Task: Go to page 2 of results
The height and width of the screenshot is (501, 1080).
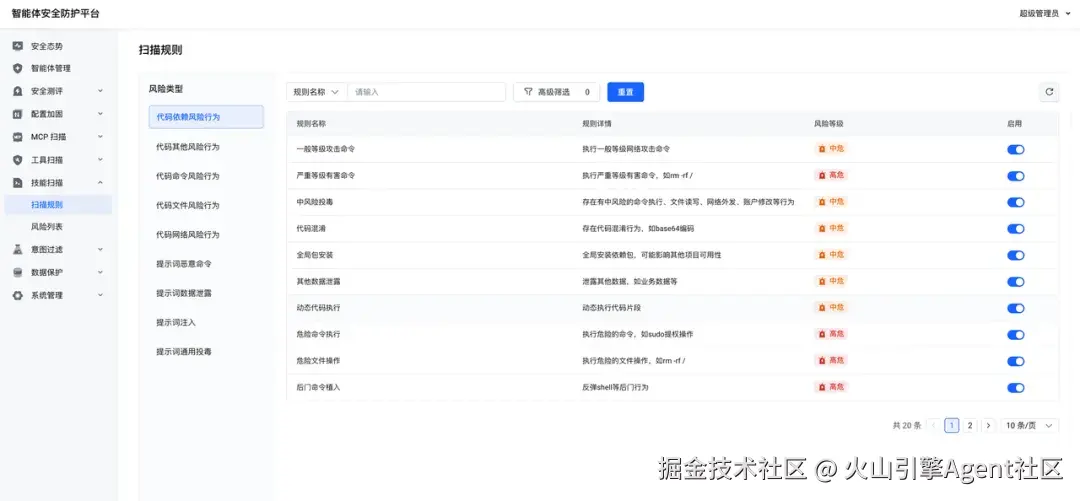Action: (970, 425)
